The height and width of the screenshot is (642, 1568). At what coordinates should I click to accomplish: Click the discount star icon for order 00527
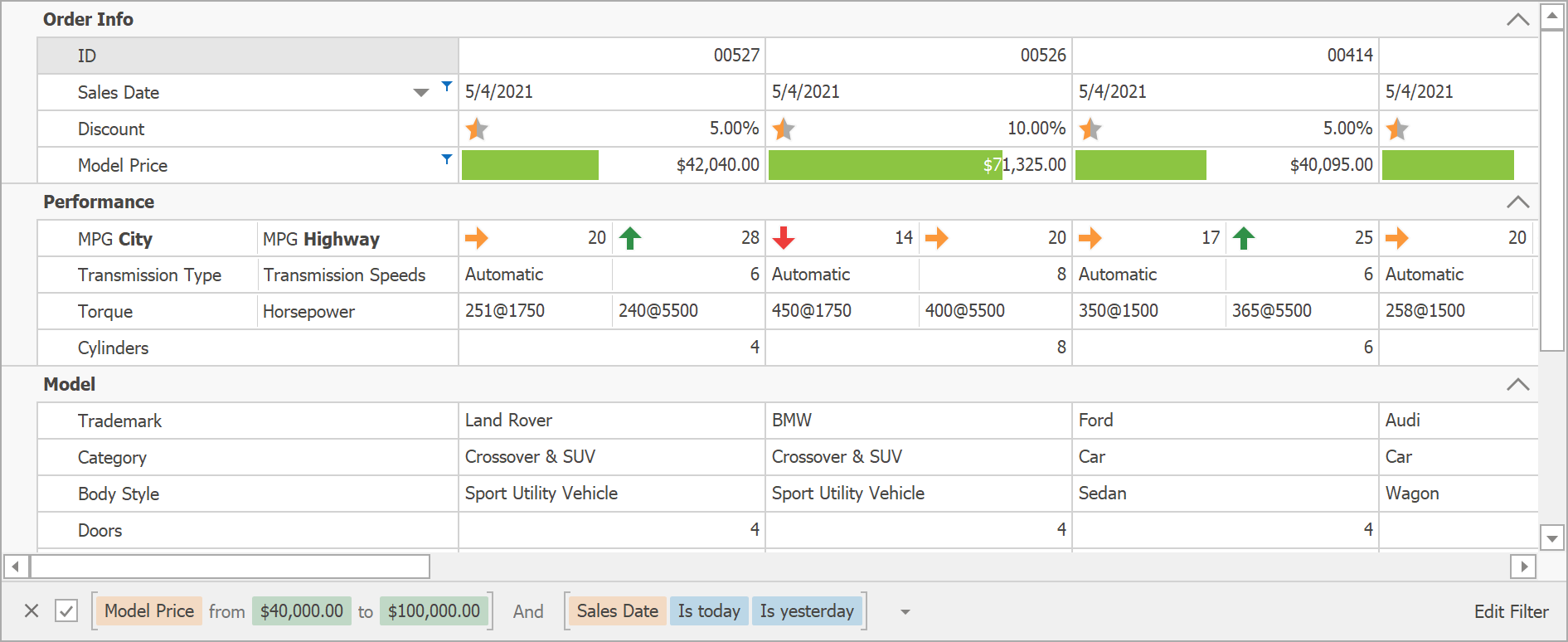click(x=477, y=129)
